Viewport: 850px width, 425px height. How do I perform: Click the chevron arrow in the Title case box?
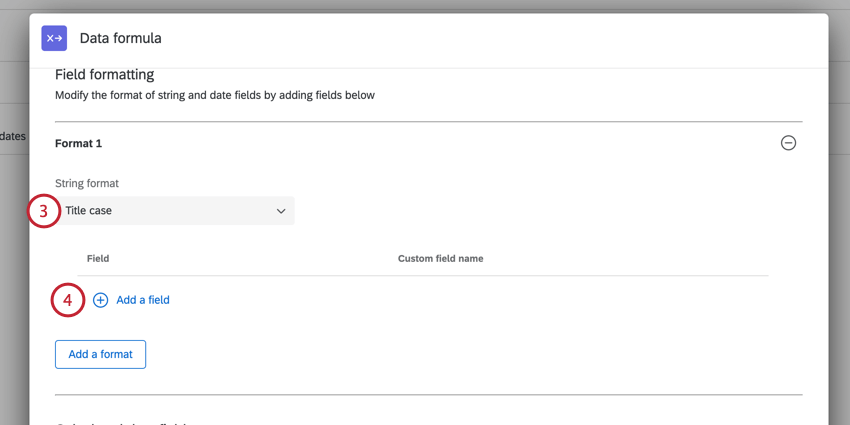point(281,211)
